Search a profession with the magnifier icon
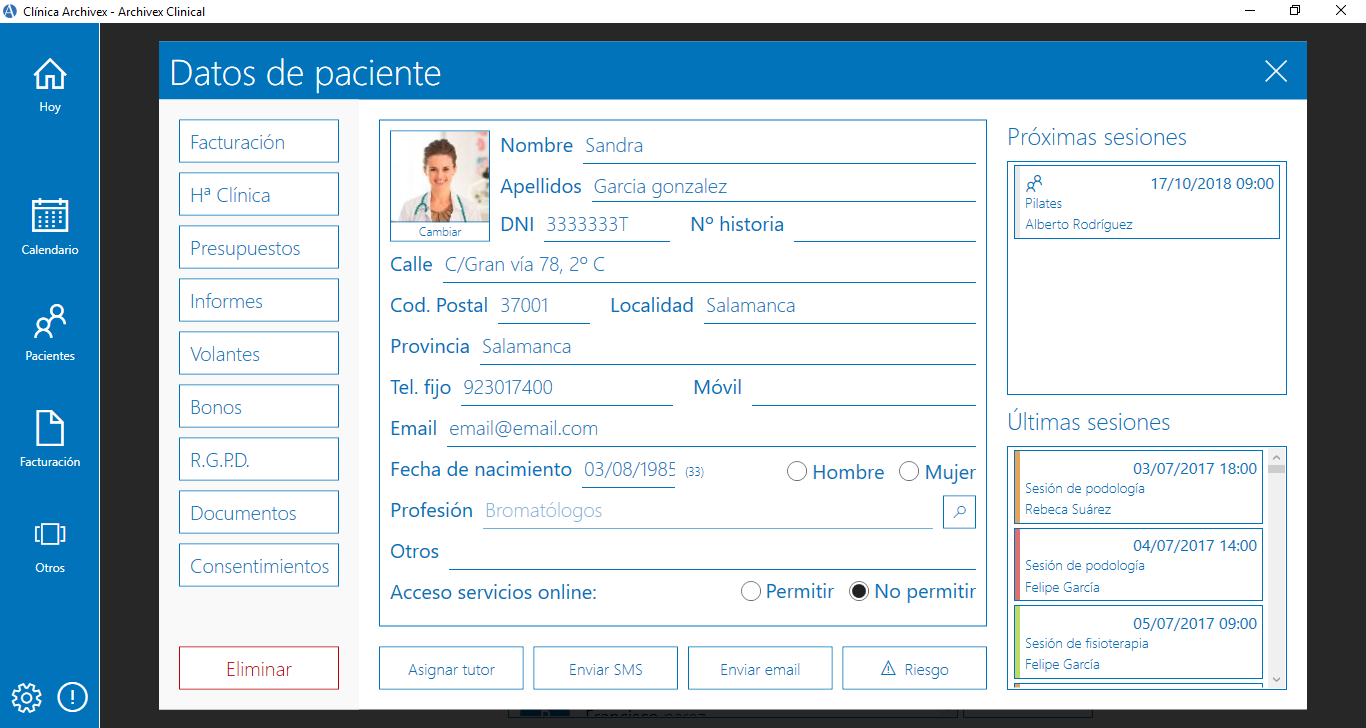Screen dimensions: 1366x728 (959, 511)
